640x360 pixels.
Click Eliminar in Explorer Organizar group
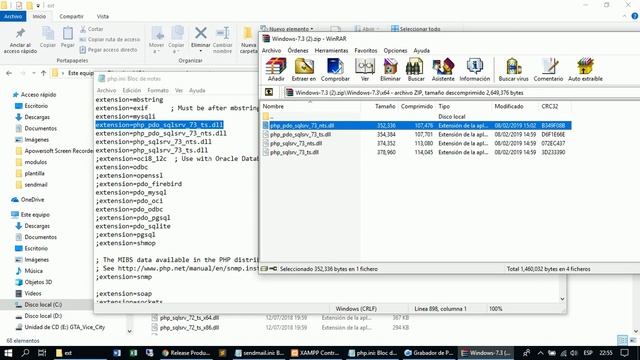(x=200, y=39)
